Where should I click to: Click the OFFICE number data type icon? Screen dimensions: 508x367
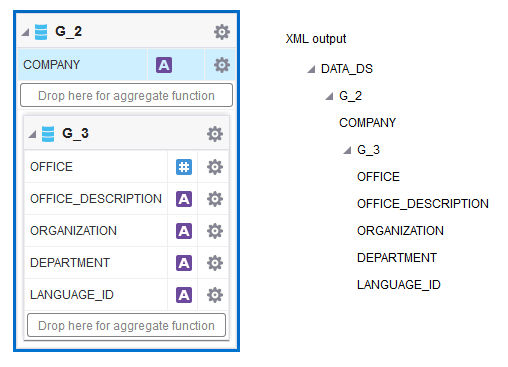184,167
